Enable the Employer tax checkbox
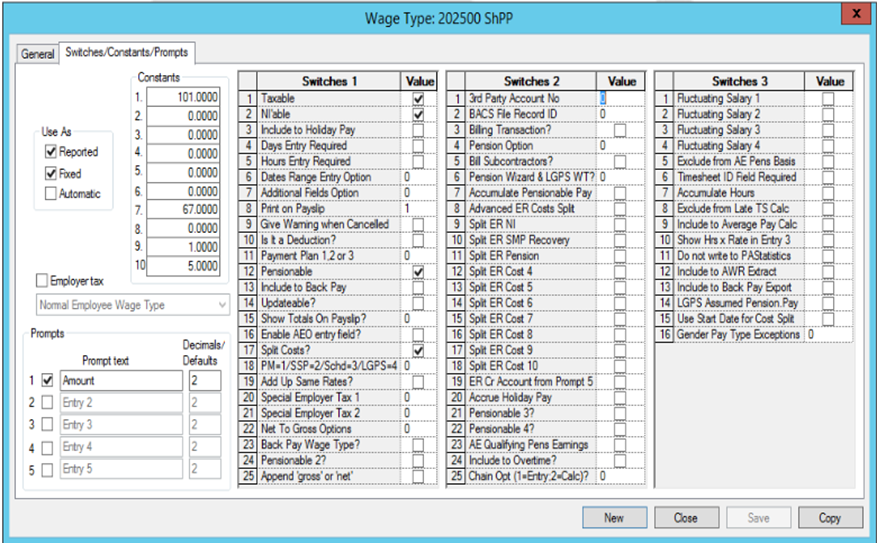Screen dimensions: 877x543 (x=42, y=280)
